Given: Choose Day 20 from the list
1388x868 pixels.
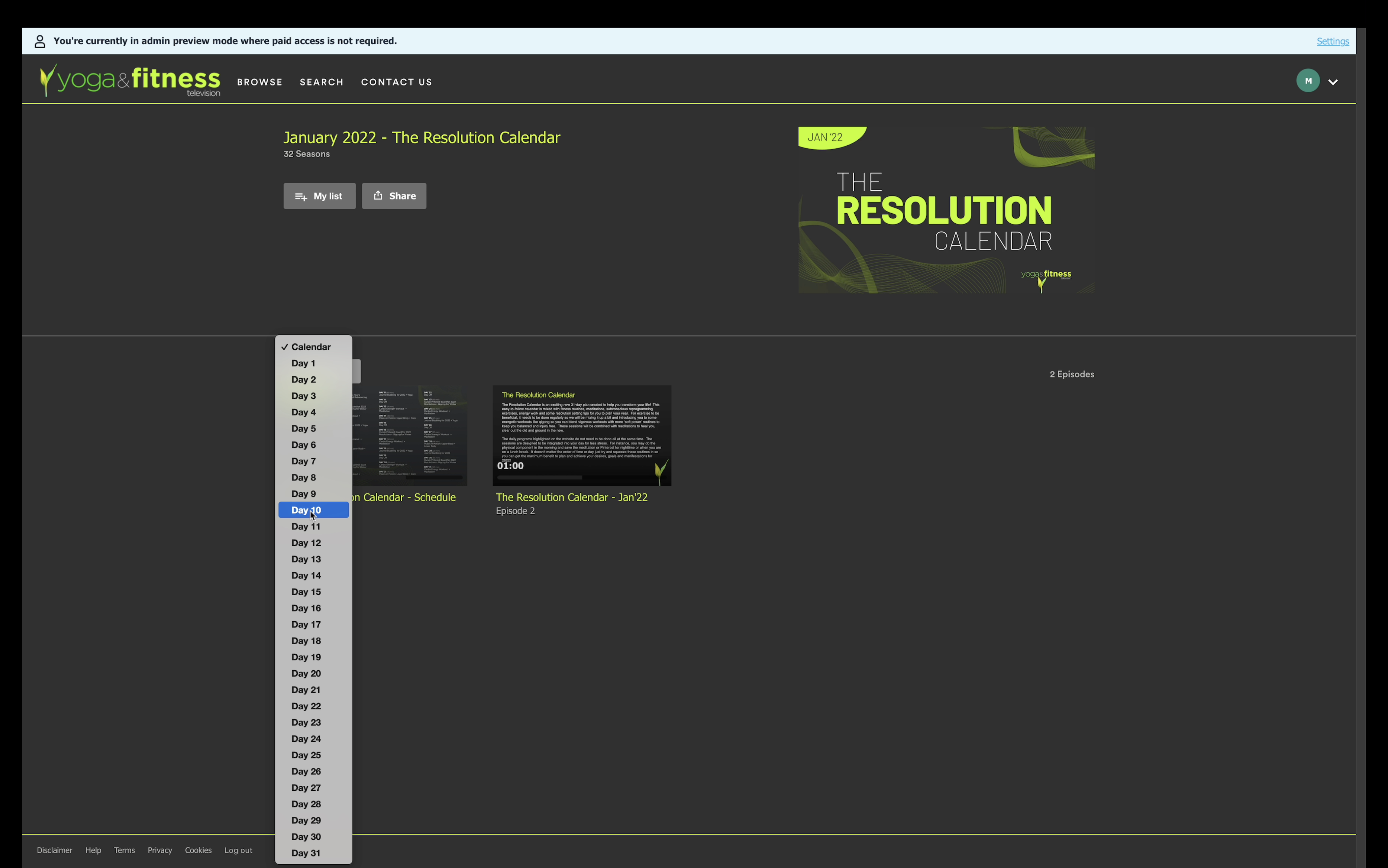Looking at the screenshot, I should 306,673.
